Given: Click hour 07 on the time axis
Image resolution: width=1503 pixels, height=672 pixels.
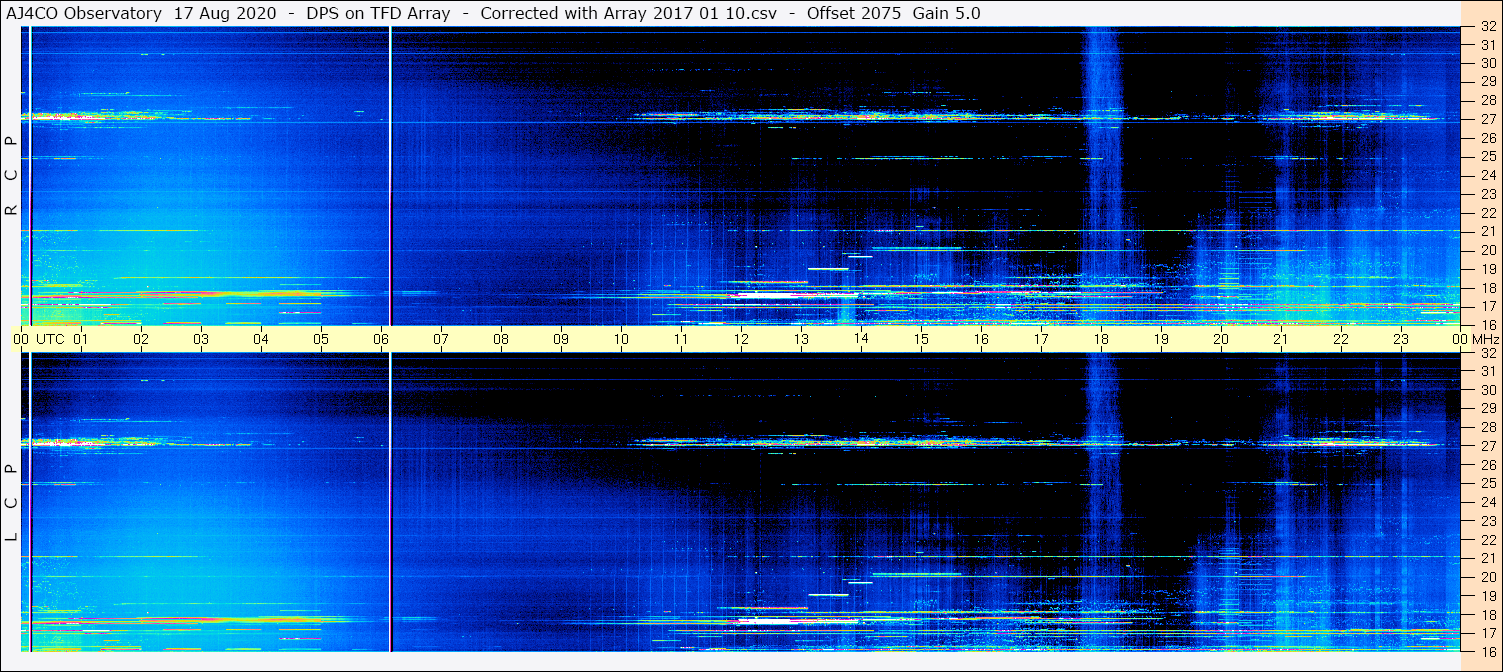Looking at the screenshot, I should click(x=441, y=339).
